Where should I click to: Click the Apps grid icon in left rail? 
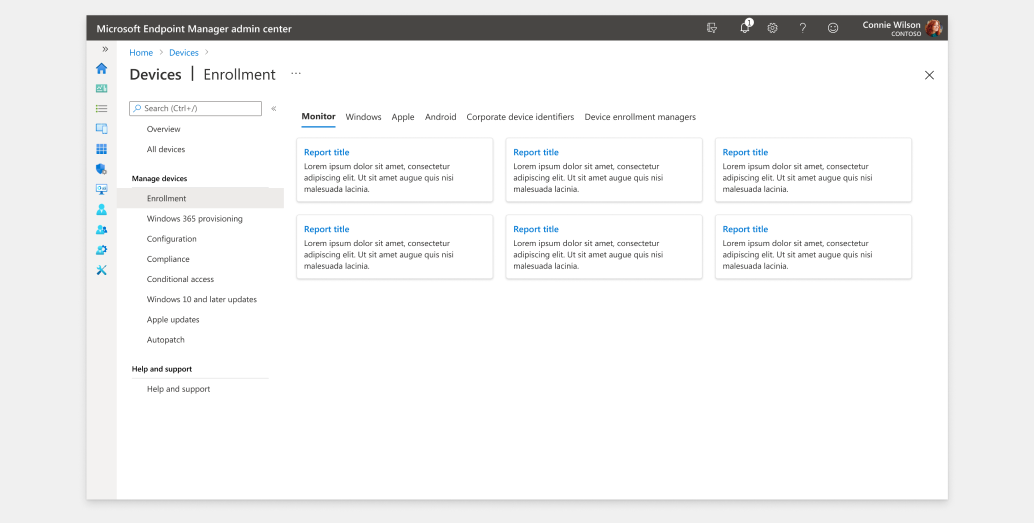(101, 149)
